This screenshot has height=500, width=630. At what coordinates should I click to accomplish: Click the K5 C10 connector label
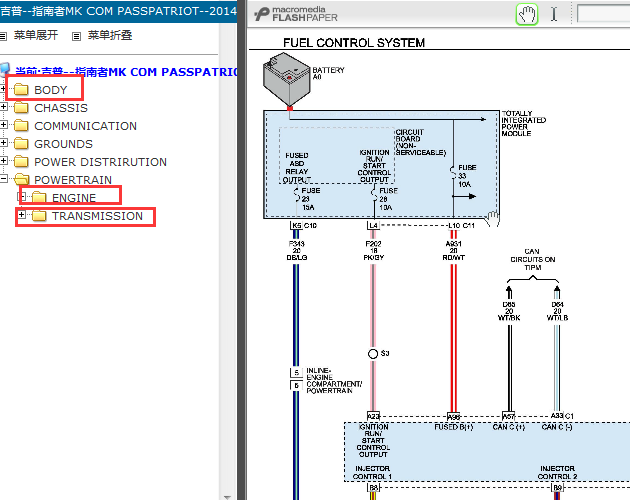tap(304, 226)
